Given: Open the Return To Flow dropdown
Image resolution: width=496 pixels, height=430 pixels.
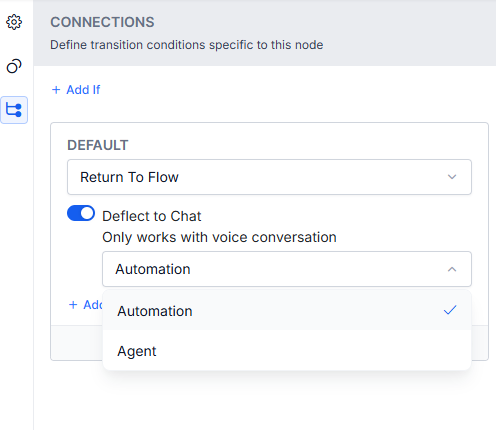Looking at the screenshot, I should [269, 177].
